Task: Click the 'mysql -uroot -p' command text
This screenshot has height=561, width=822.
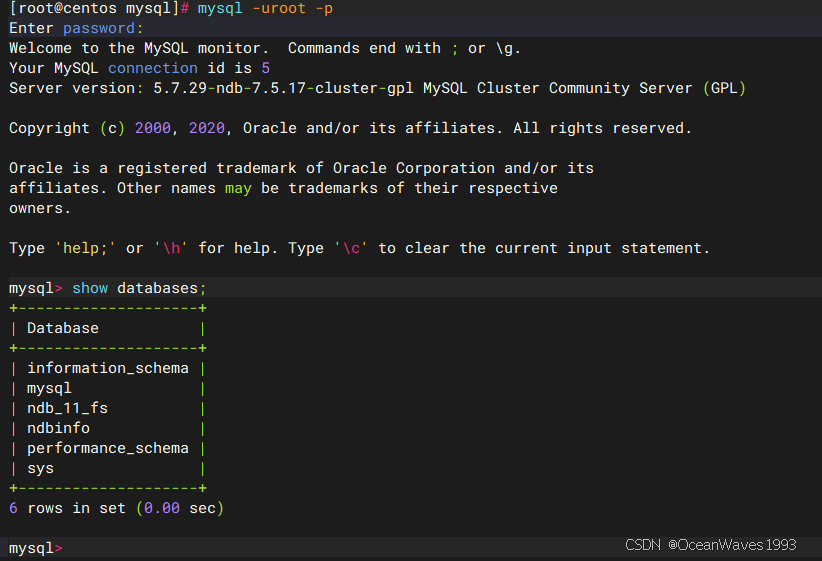Action: [x=265, y=8]
